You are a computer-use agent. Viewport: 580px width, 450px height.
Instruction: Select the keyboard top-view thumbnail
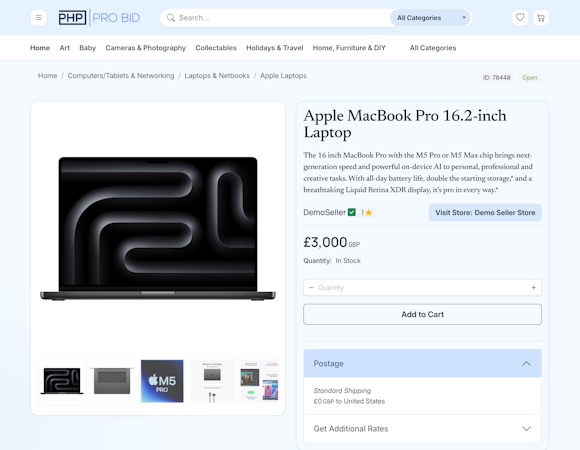click(112, 381)
